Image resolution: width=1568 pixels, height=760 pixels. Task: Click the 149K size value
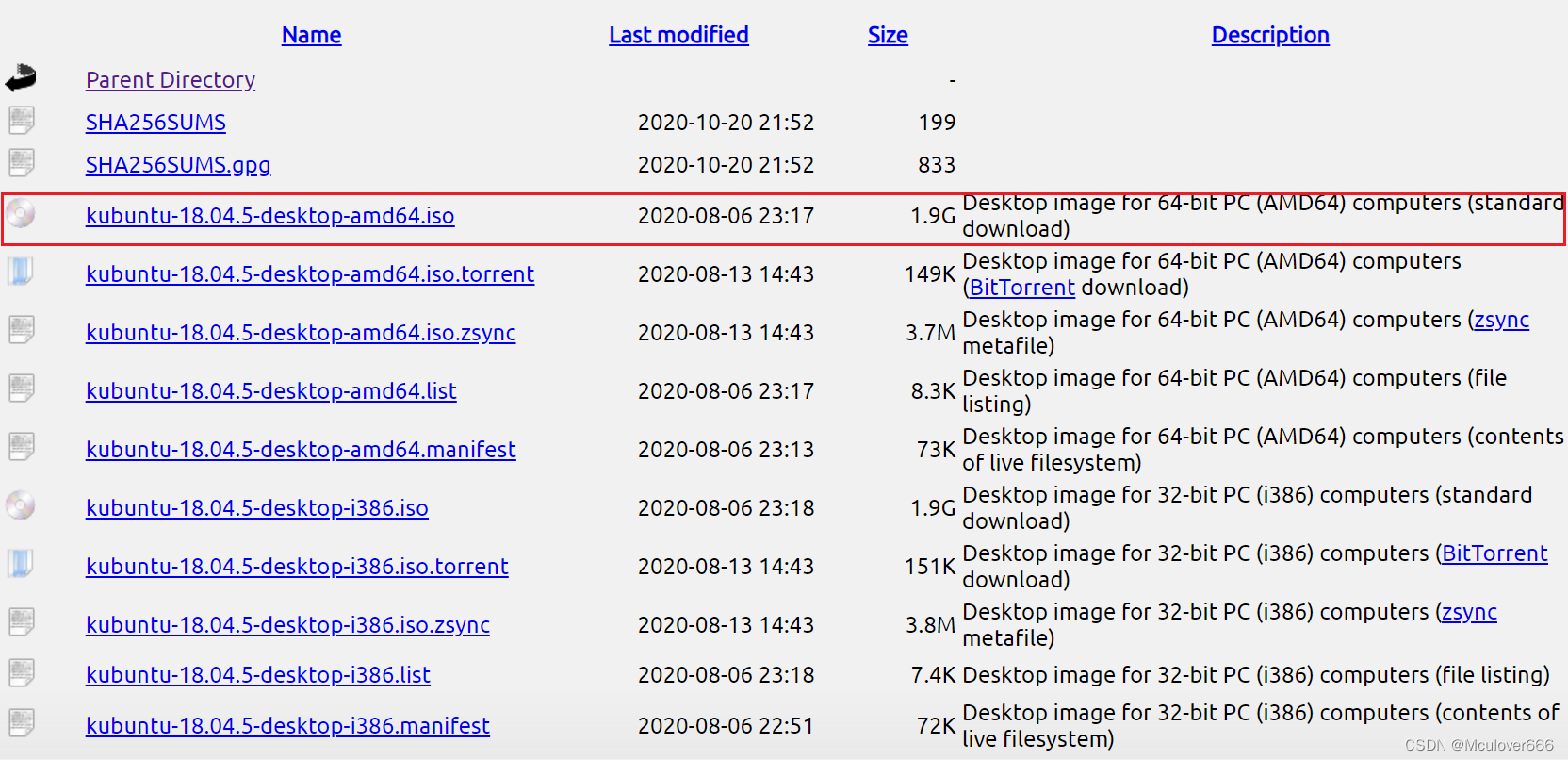930,274
